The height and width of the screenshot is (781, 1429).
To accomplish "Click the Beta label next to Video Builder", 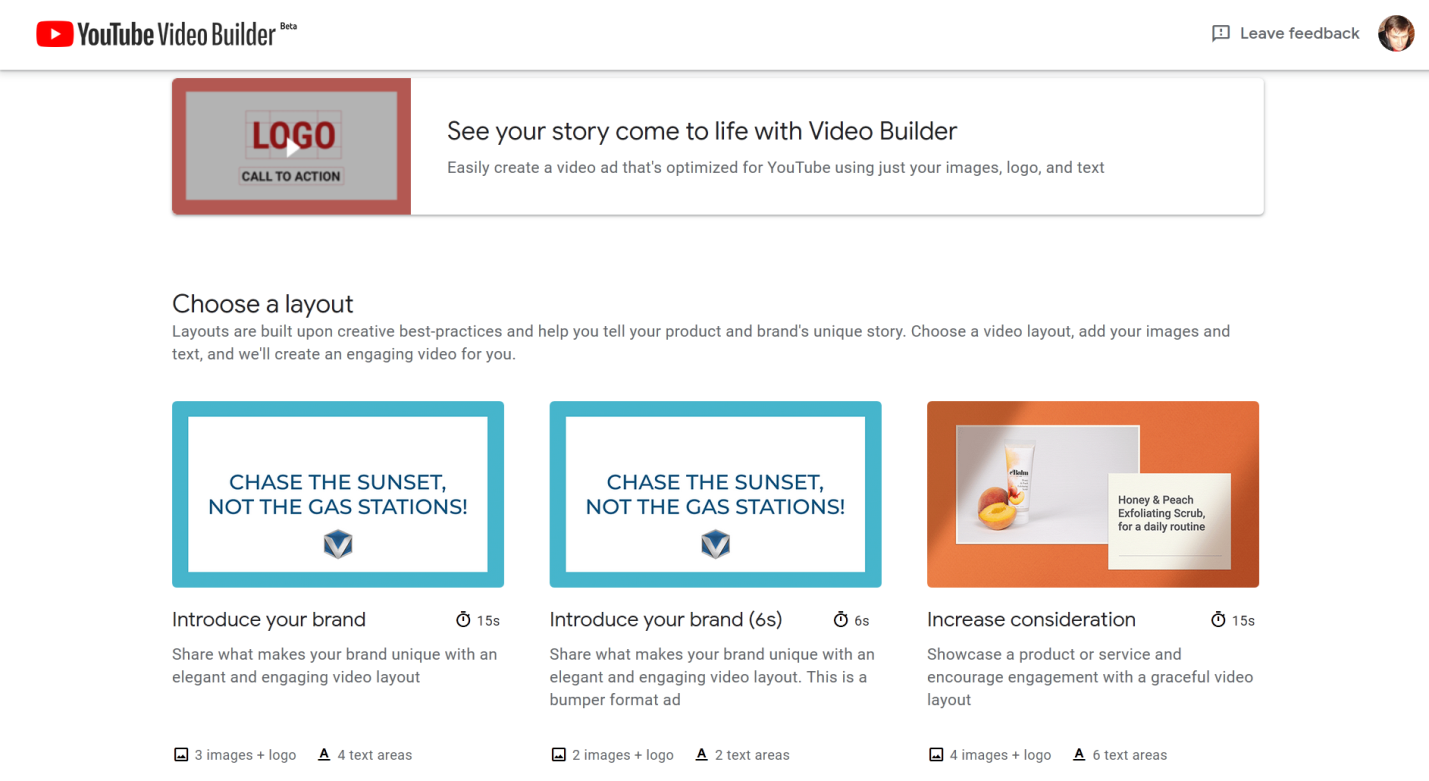I will tap(285, 24).
